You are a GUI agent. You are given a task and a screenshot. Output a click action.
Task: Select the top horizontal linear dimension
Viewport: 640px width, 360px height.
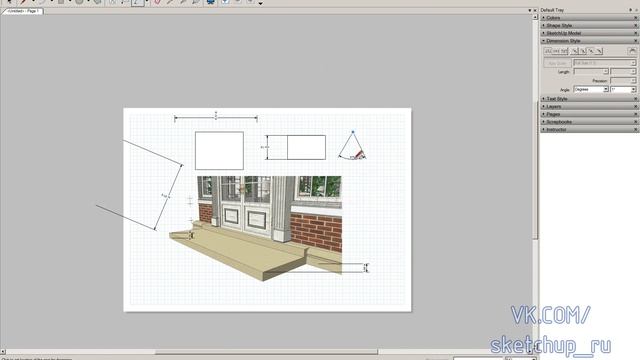point(216,118)
